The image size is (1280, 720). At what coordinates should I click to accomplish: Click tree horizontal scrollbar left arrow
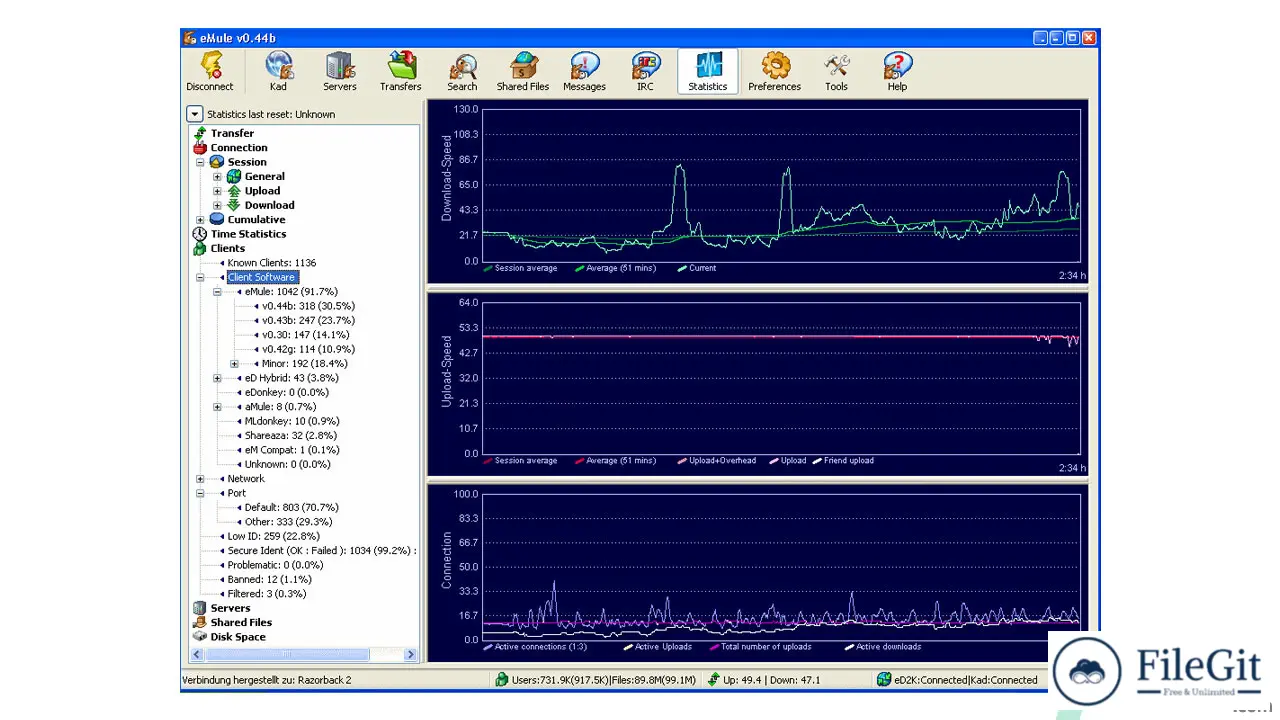197,654
